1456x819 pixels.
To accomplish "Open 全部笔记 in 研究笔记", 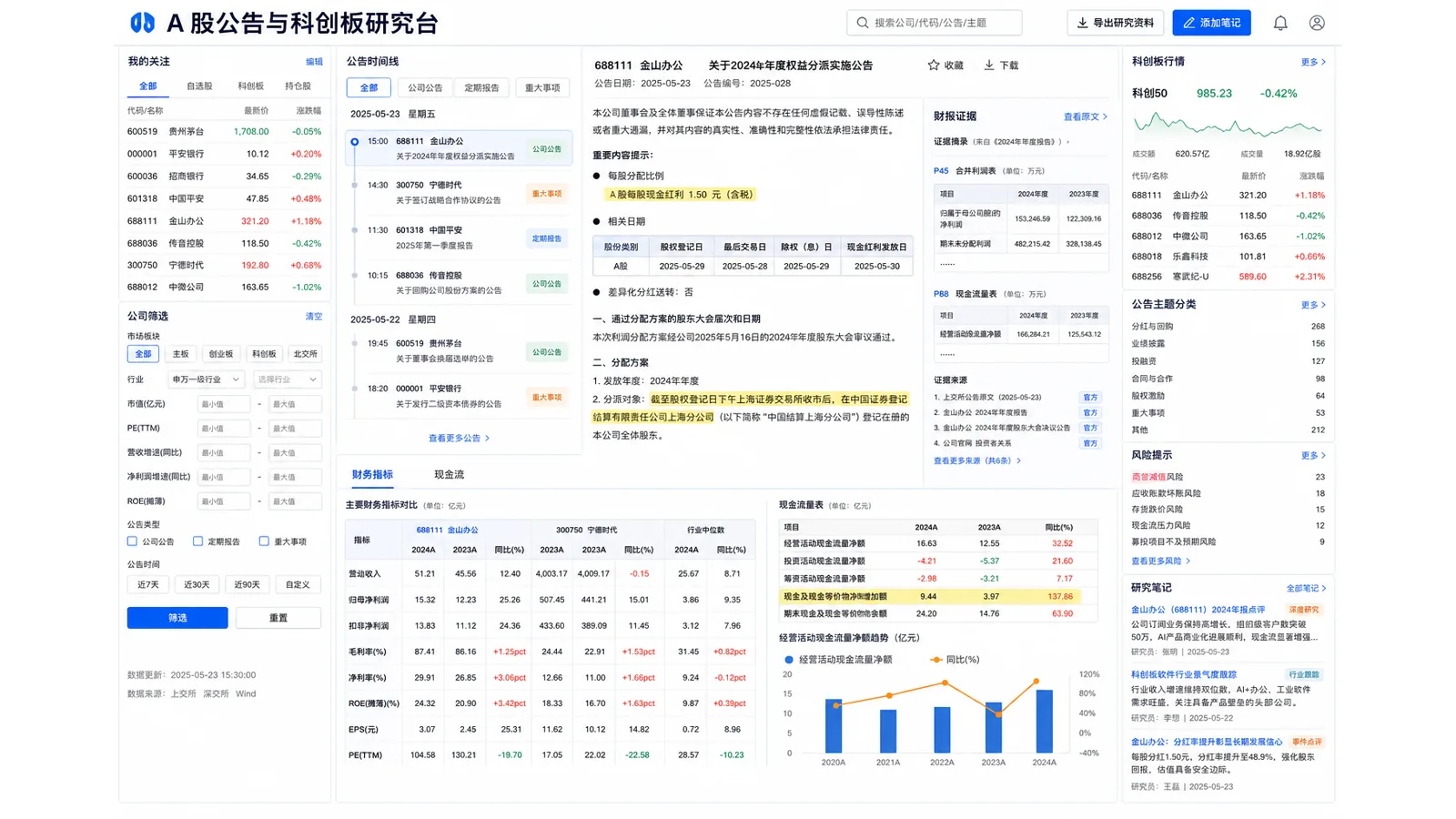I will [x=1306, y=589].
